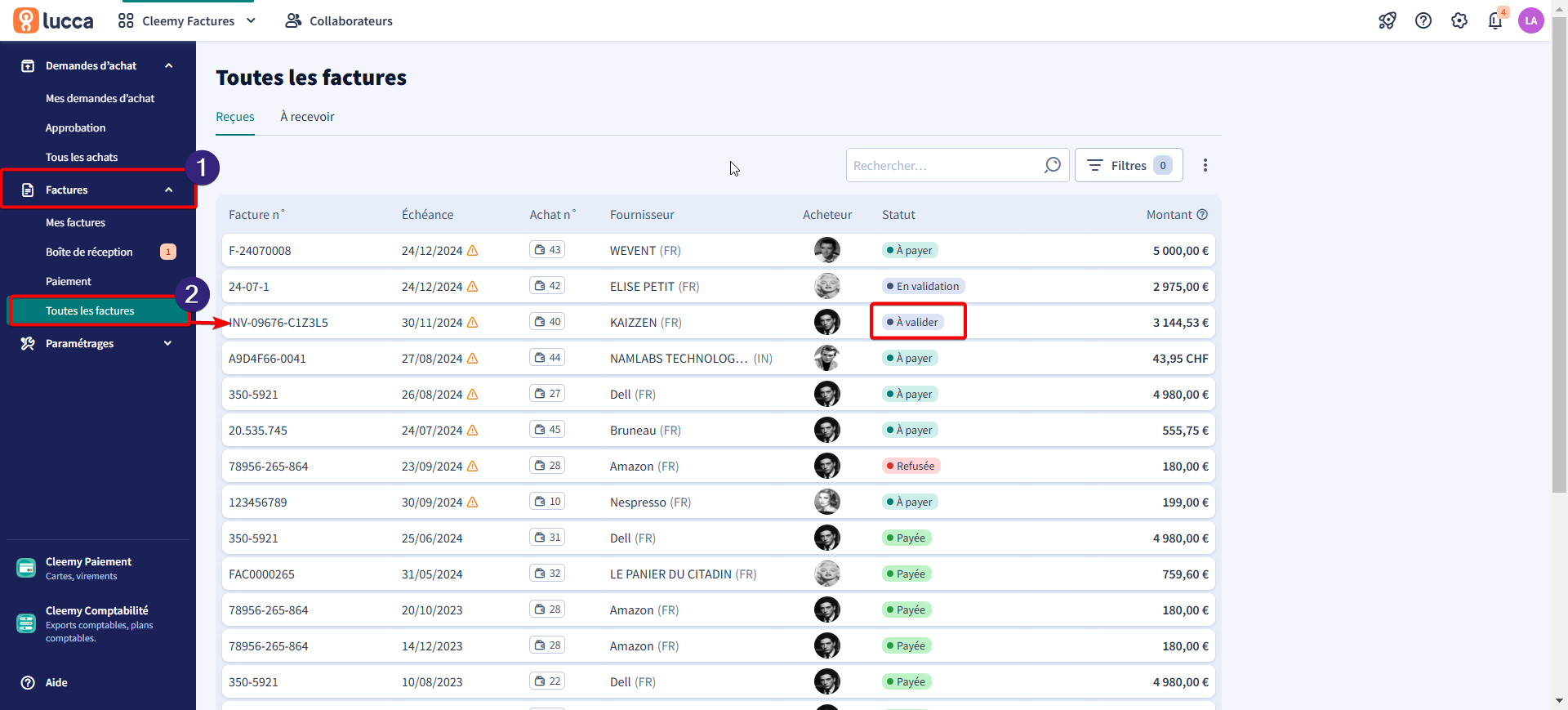Screen dimensions: 1568x710
Task: Open Boîte de réception
Action: coord(89,252)
